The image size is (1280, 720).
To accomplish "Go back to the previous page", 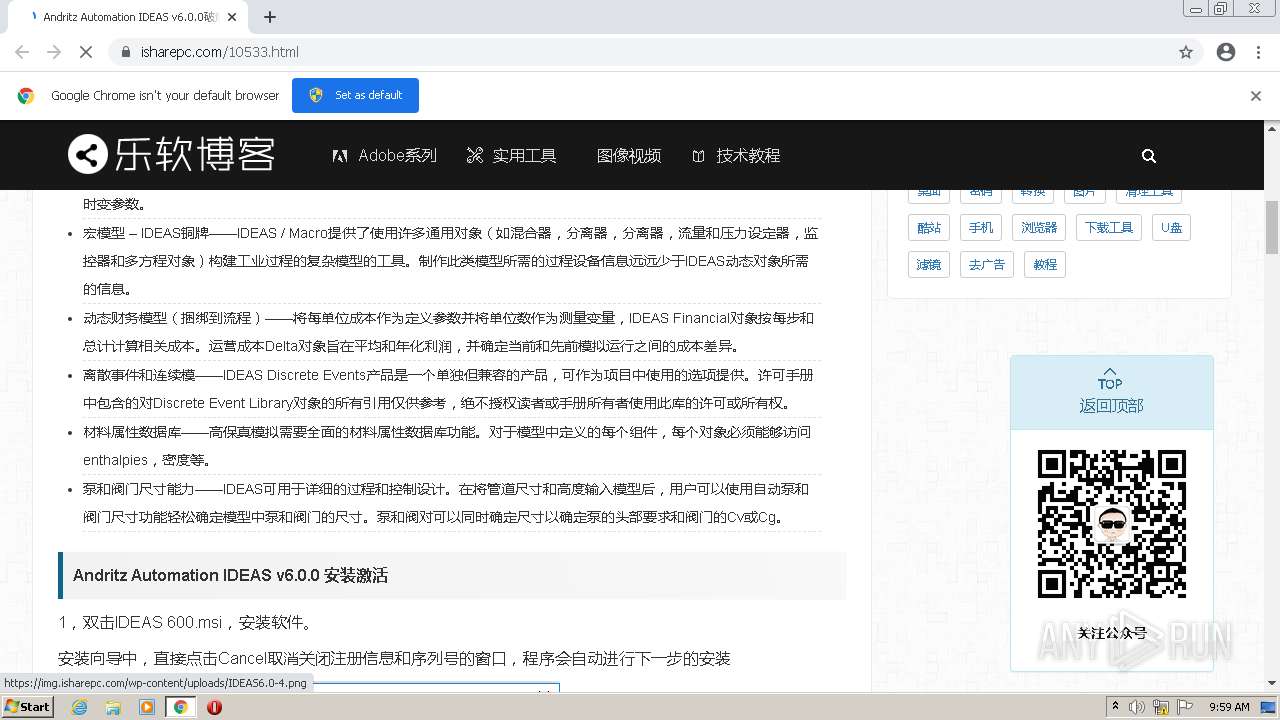I will tap(22, 52).
